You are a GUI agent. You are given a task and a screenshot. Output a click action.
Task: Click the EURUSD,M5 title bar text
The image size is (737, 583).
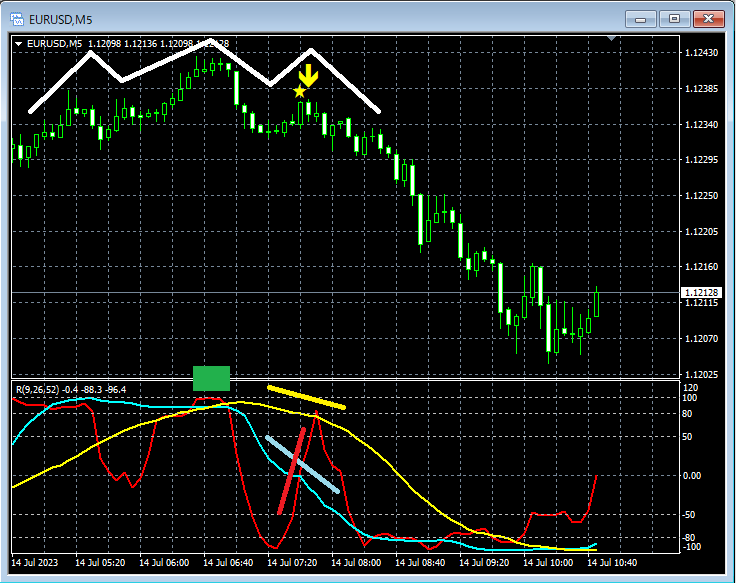tap(61, 20)
